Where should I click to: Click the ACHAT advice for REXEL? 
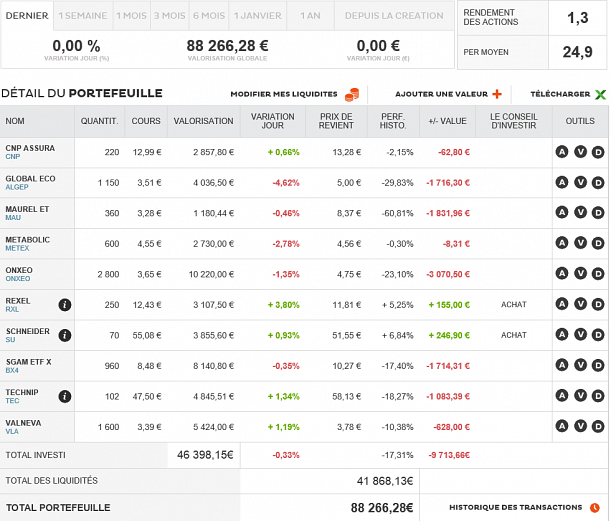(514, 304)
